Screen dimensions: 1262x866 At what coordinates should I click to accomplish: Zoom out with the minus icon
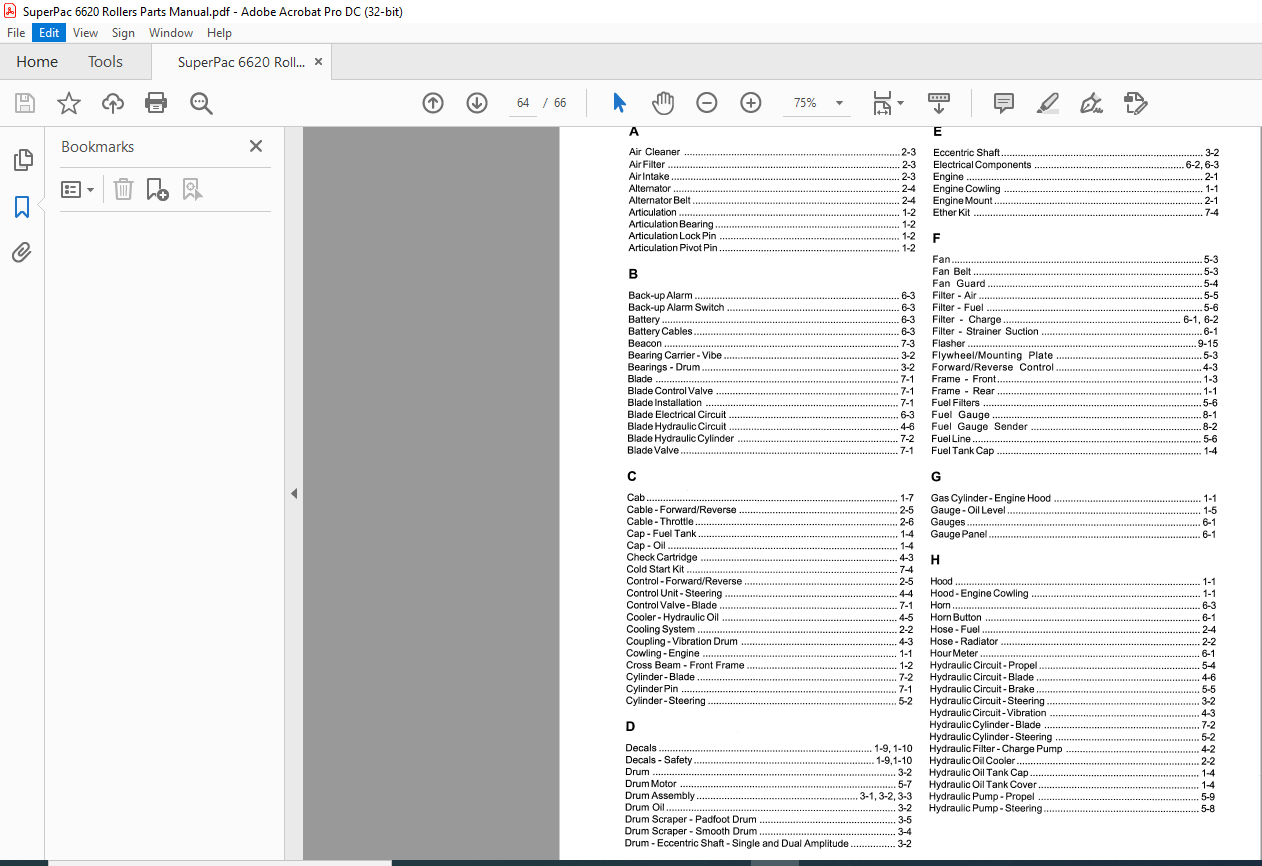[707, 103]
